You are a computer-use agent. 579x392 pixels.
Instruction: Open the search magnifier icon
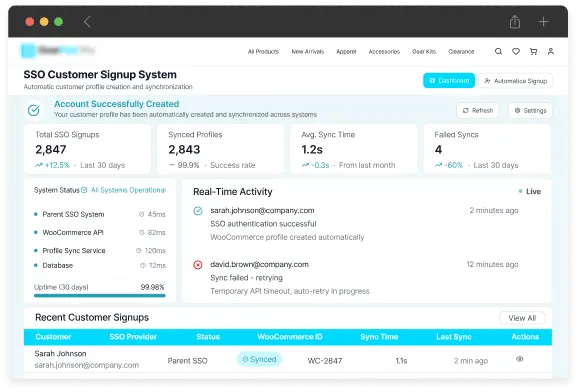pos(498,51)
